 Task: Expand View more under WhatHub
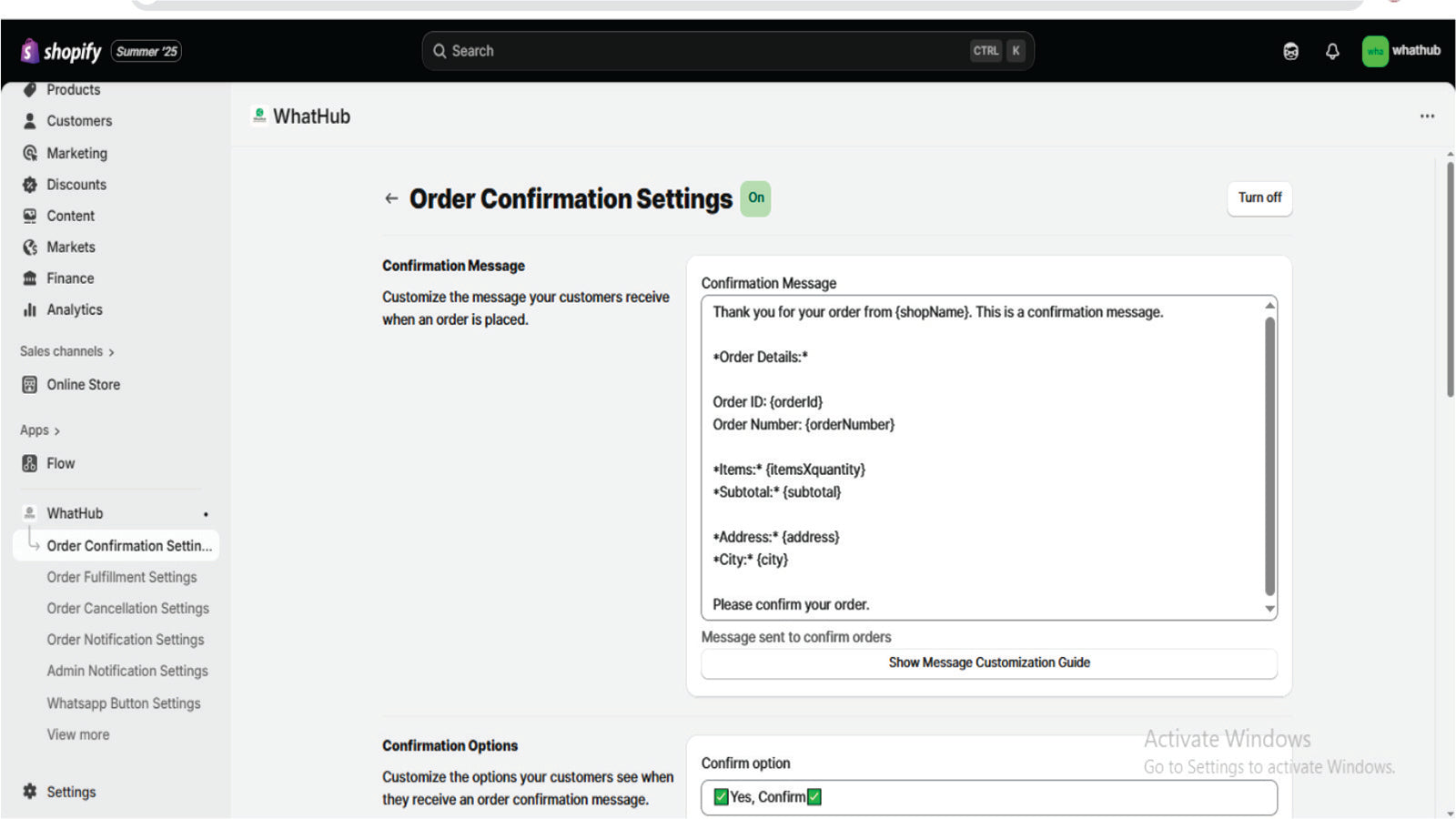tap(78, 735)
